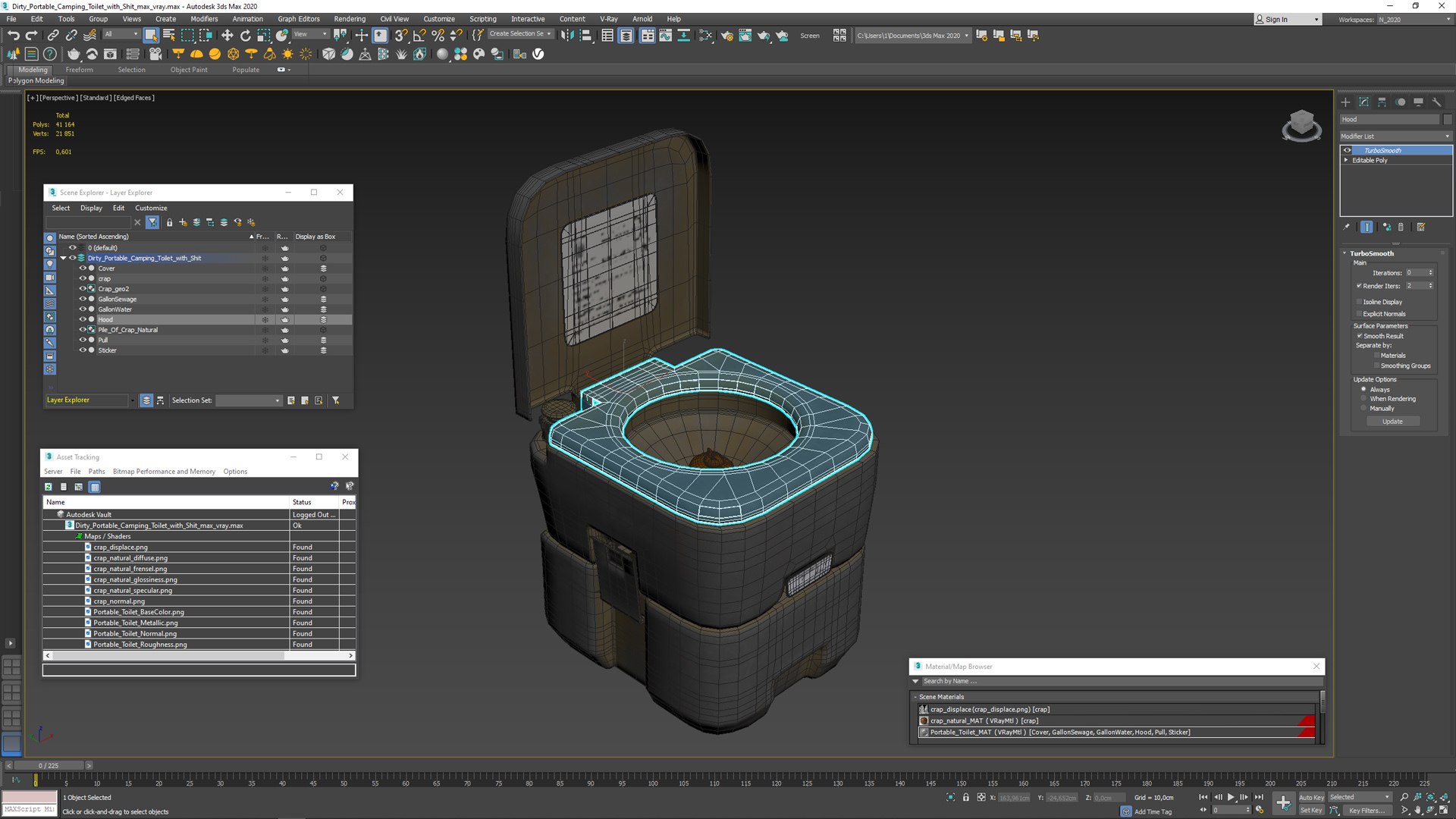
Task: Toggle Angle Snap in main toolbar
Action: [419, 35]
